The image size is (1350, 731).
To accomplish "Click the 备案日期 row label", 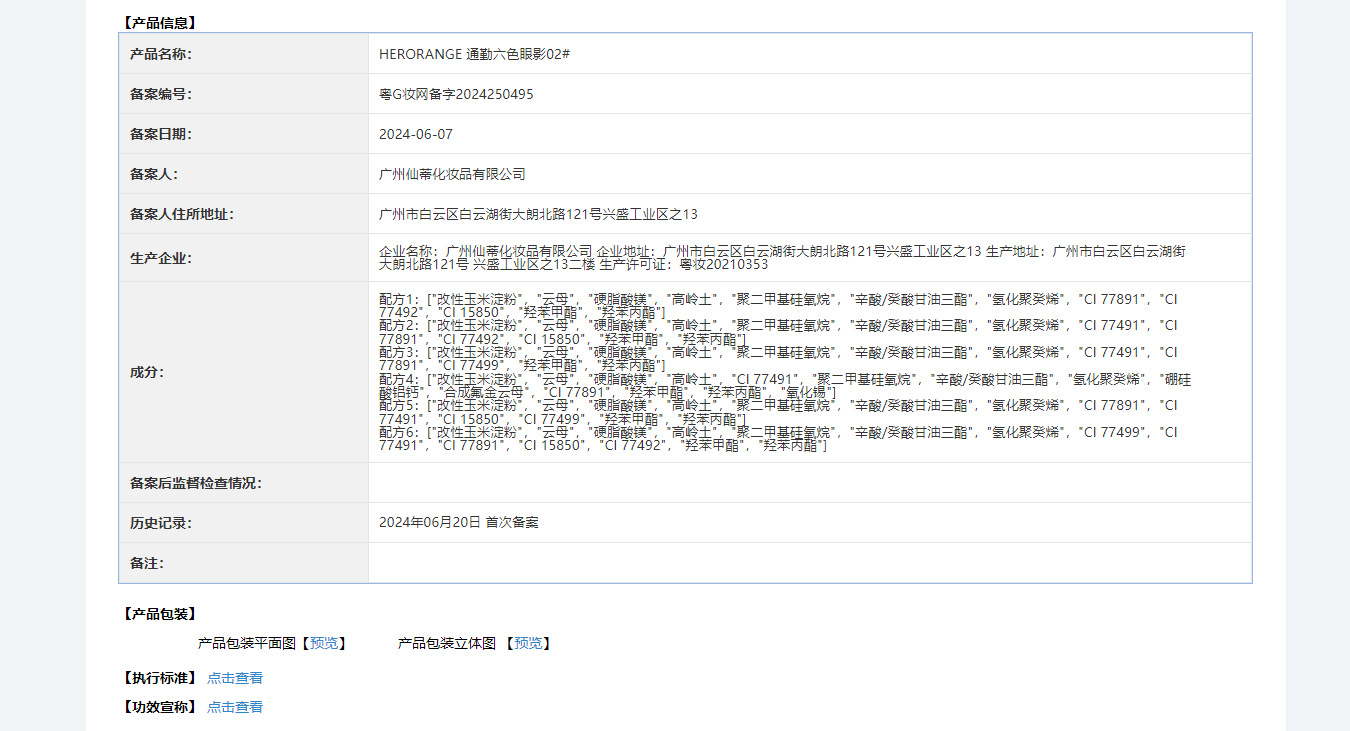I will coord(161,134).
